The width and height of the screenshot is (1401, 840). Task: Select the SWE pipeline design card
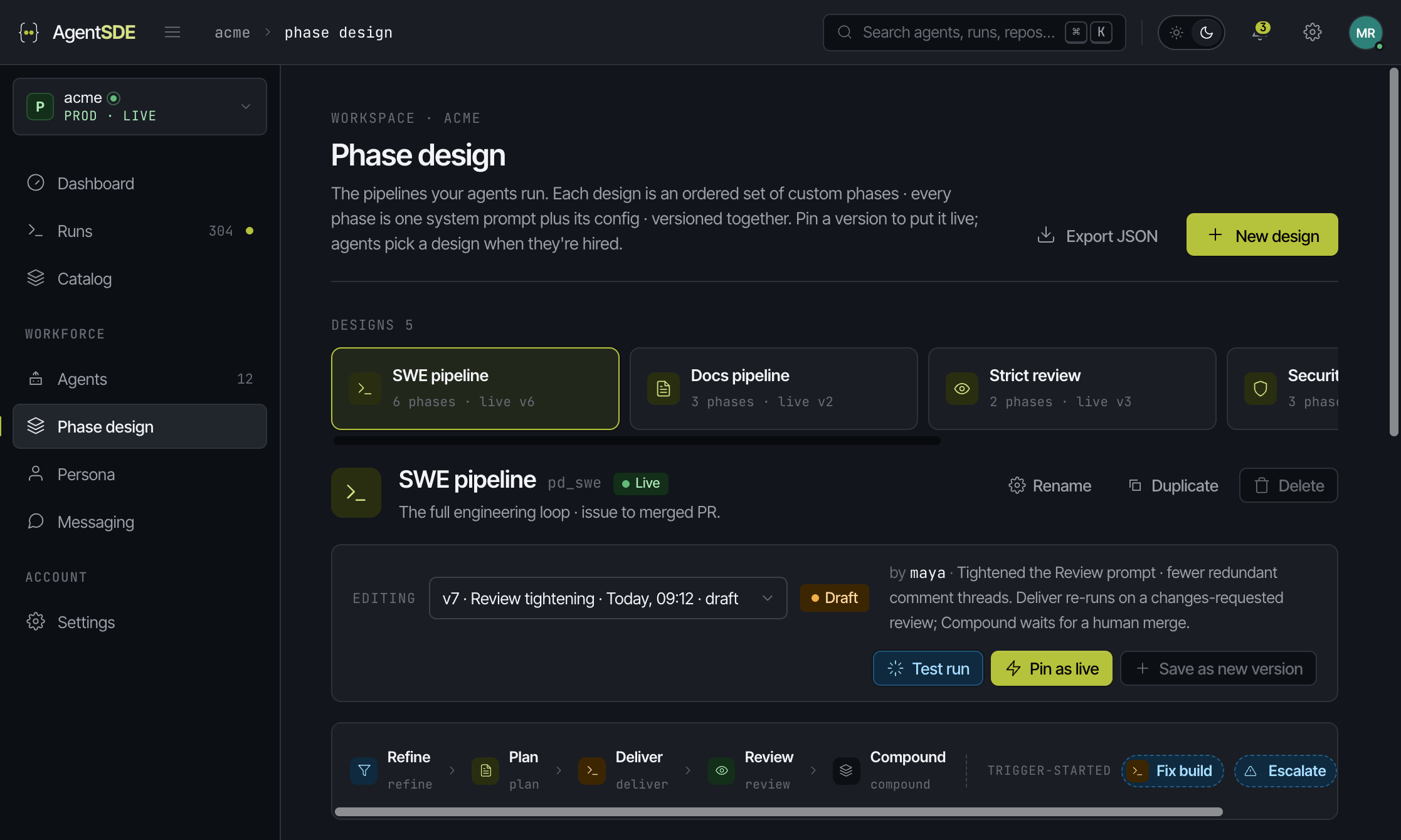(475, 389)
